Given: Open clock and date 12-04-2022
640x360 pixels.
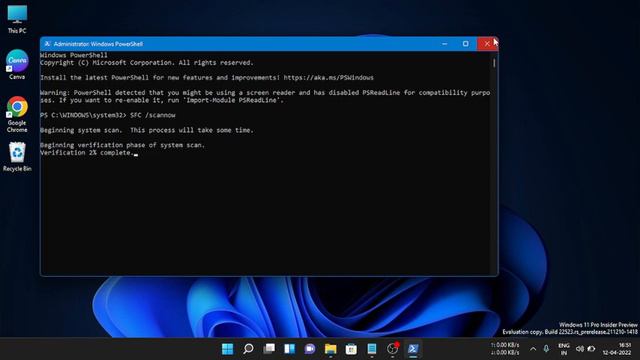Looking at the screenshot, I should tap(617, 349).
